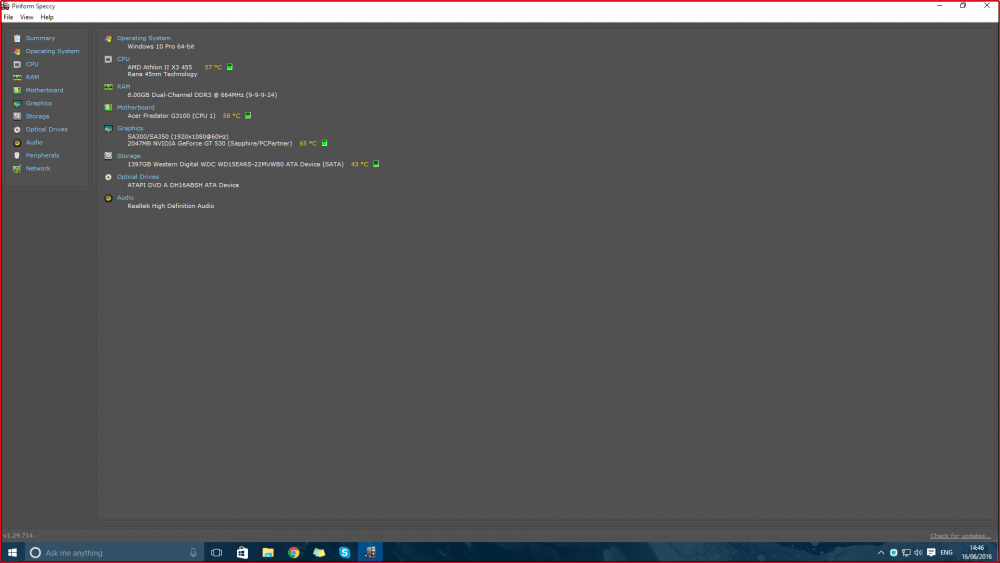Open the Operating System heading link
Screen dimensions: 1000x563
tap(143, 38)
